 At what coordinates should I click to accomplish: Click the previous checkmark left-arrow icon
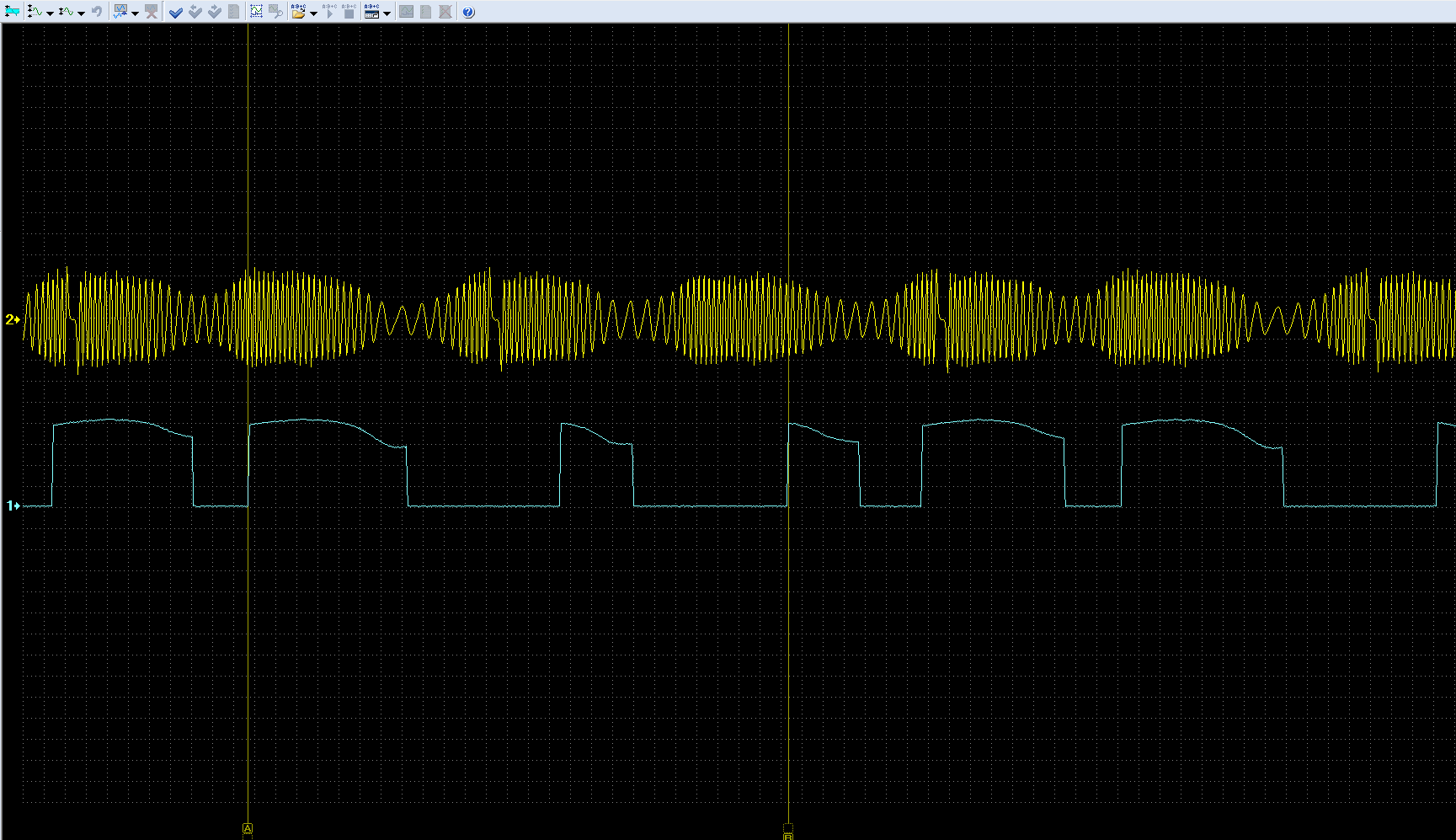[195, 12]
